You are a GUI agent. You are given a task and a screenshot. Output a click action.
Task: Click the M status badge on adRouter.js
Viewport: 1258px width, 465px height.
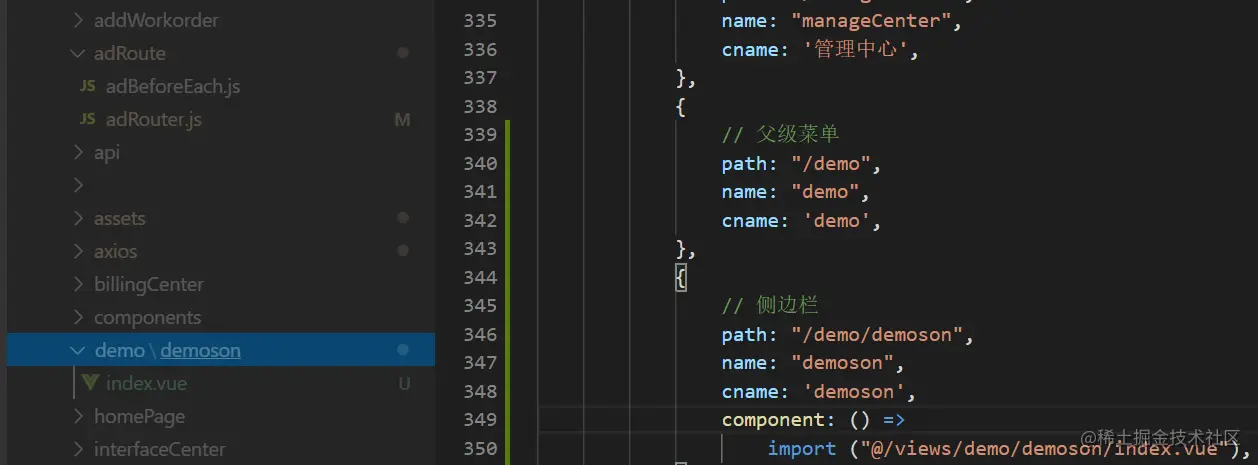[403, 119]
